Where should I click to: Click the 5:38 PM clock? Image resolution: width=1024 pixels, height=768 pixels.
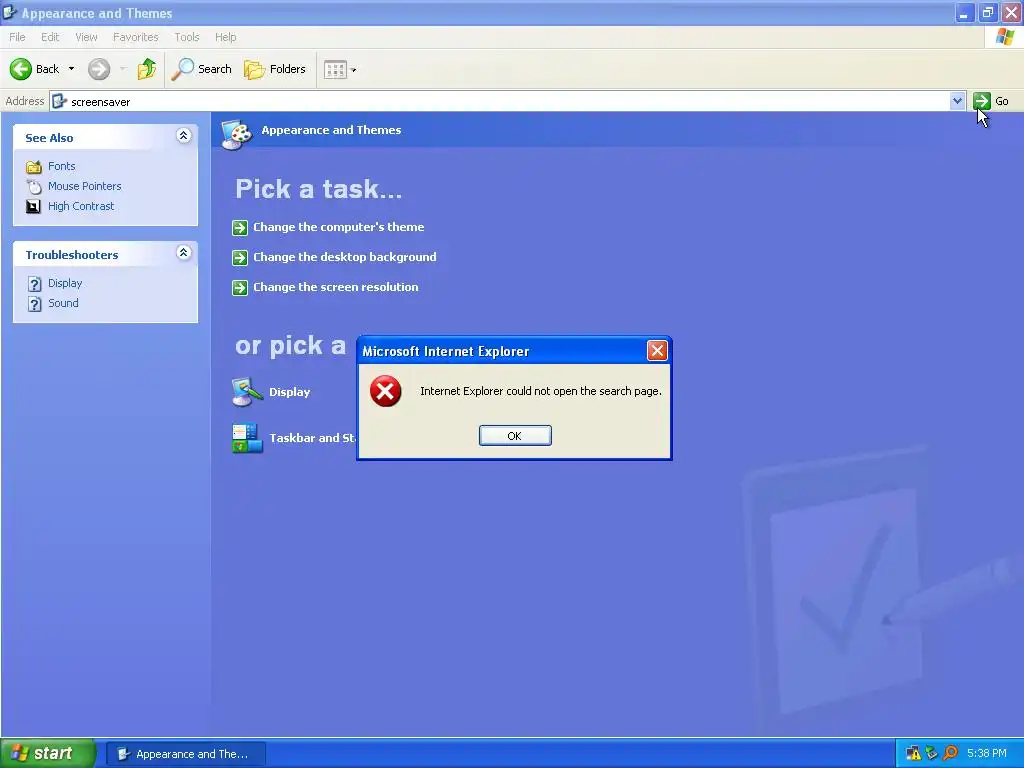(x=987, y=754)
